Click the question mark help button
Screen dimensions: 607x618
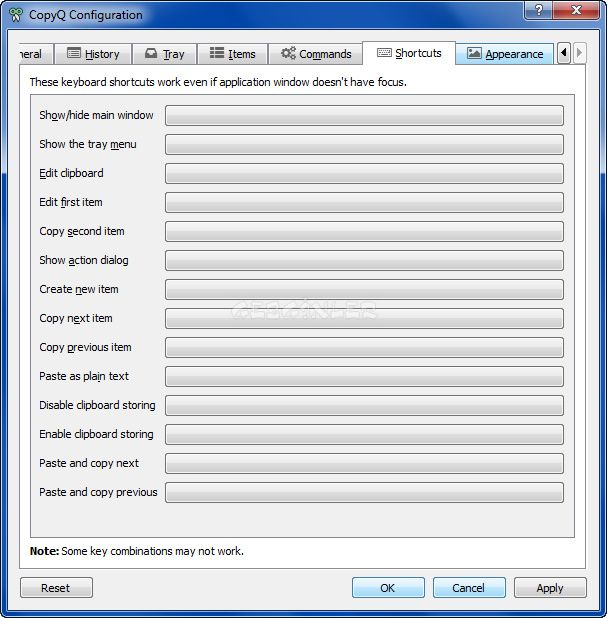click(x=538, y=10)
